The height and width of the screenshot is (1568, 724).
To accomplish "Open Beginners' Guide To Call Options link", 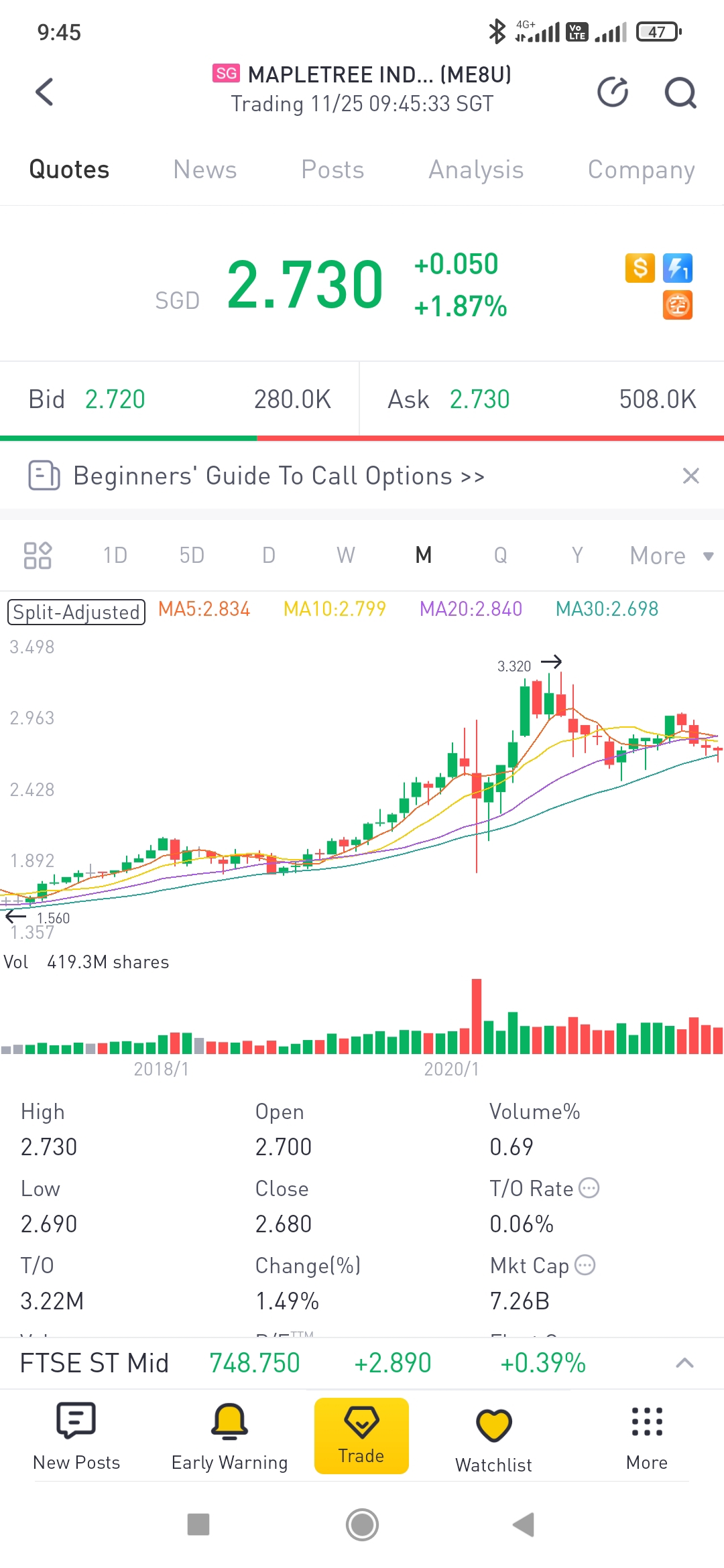I will click(x=279, y=476).
